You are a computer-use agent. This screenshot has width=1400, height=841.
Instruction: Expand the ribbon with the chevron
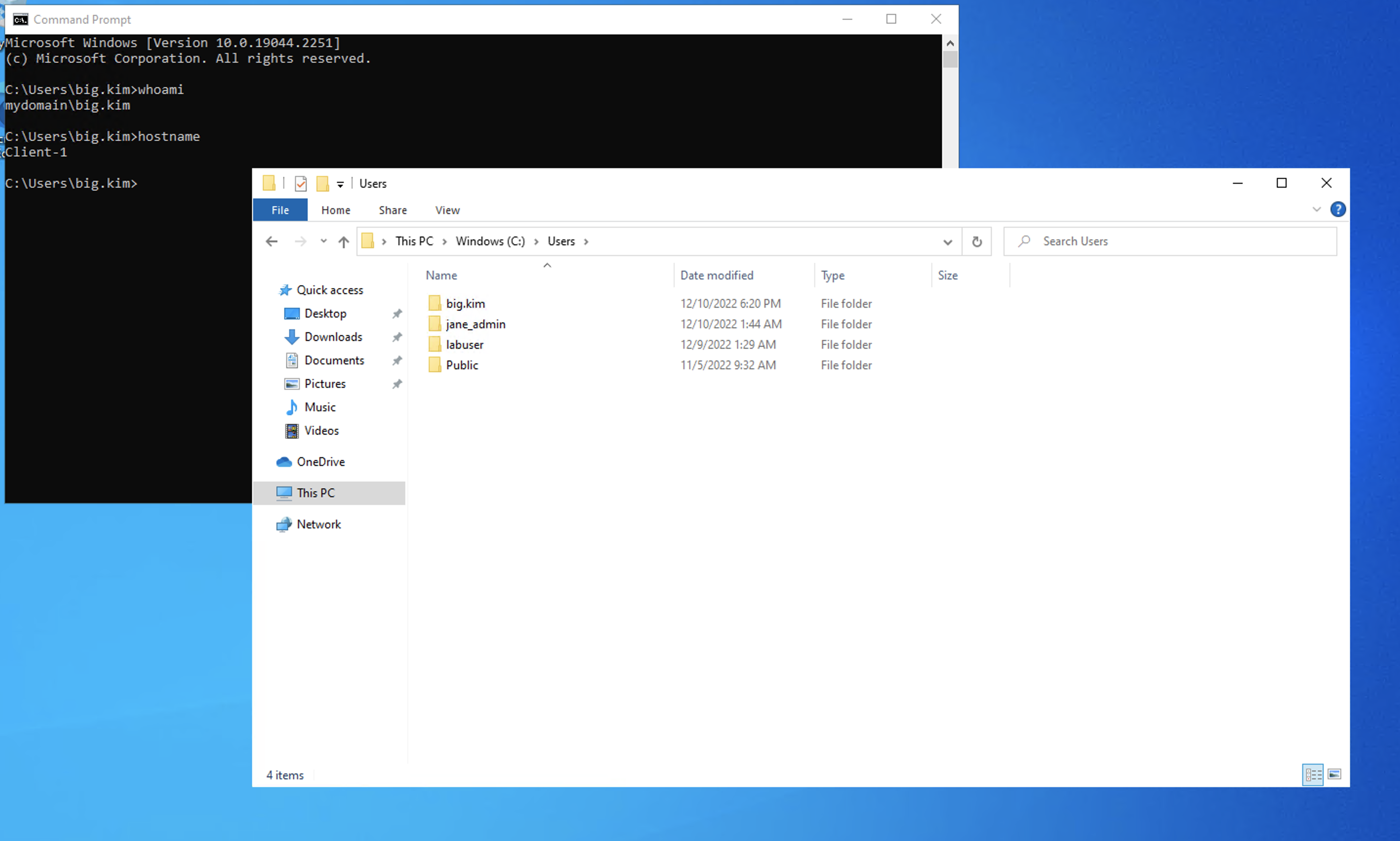point(1316,209)
